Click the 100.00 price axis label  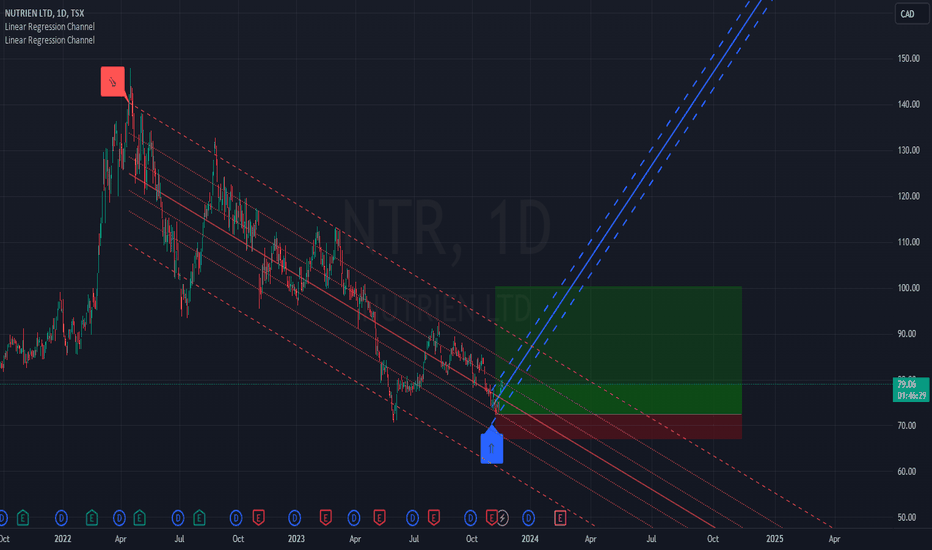coord(908,288)
